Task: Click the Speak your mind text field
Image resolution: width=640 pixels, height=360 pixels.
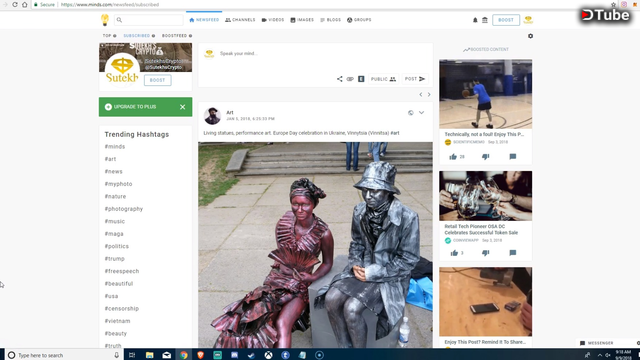Action: click(315, 53)
